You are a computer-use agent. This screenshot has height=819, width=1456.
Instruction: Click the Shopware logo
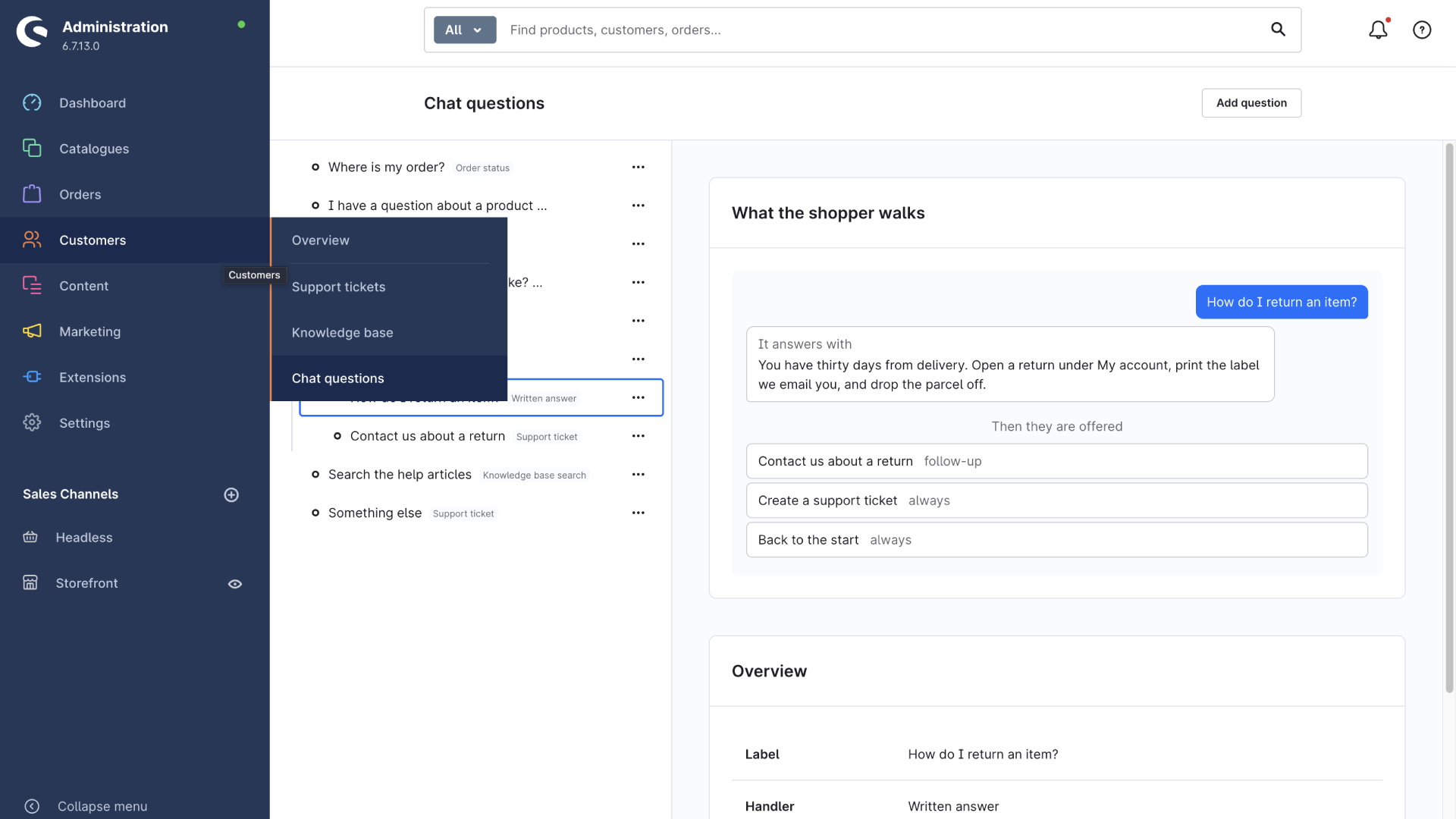(32, 31)
